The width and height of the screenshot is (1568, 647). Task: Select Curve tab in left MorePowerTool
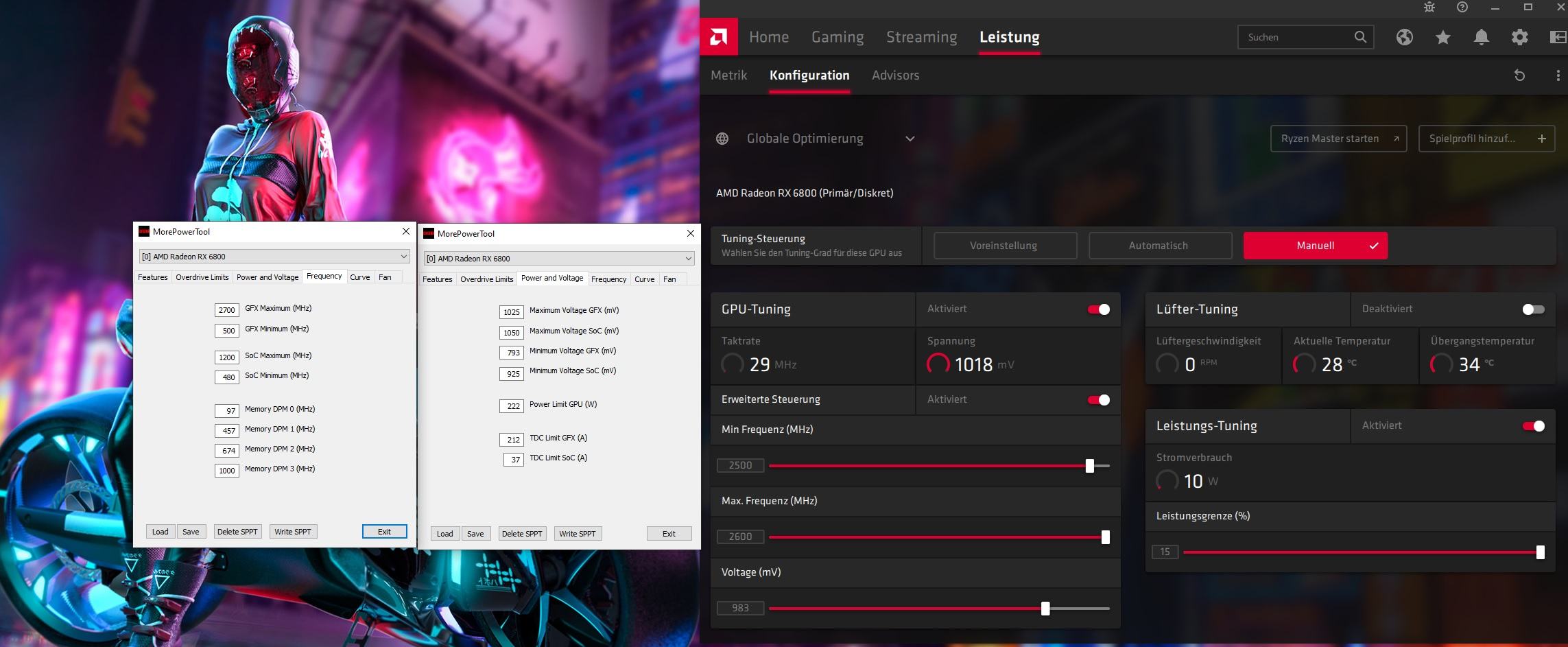[x=359, y=277]
